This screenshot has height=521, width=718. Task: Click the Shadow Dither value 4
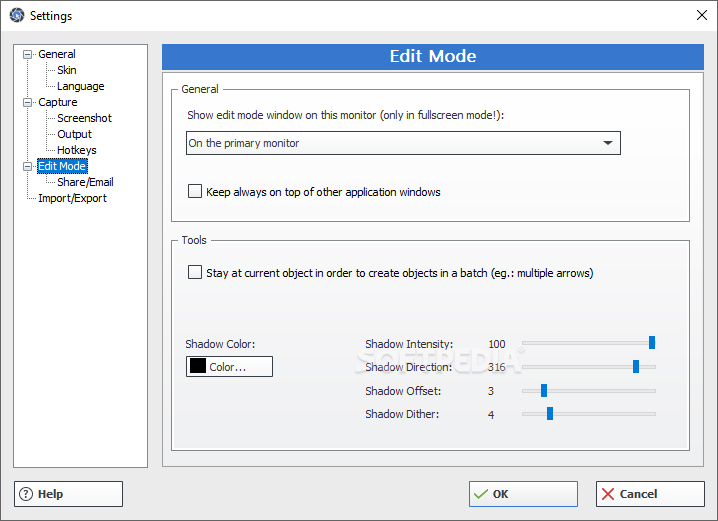[491, 415]
